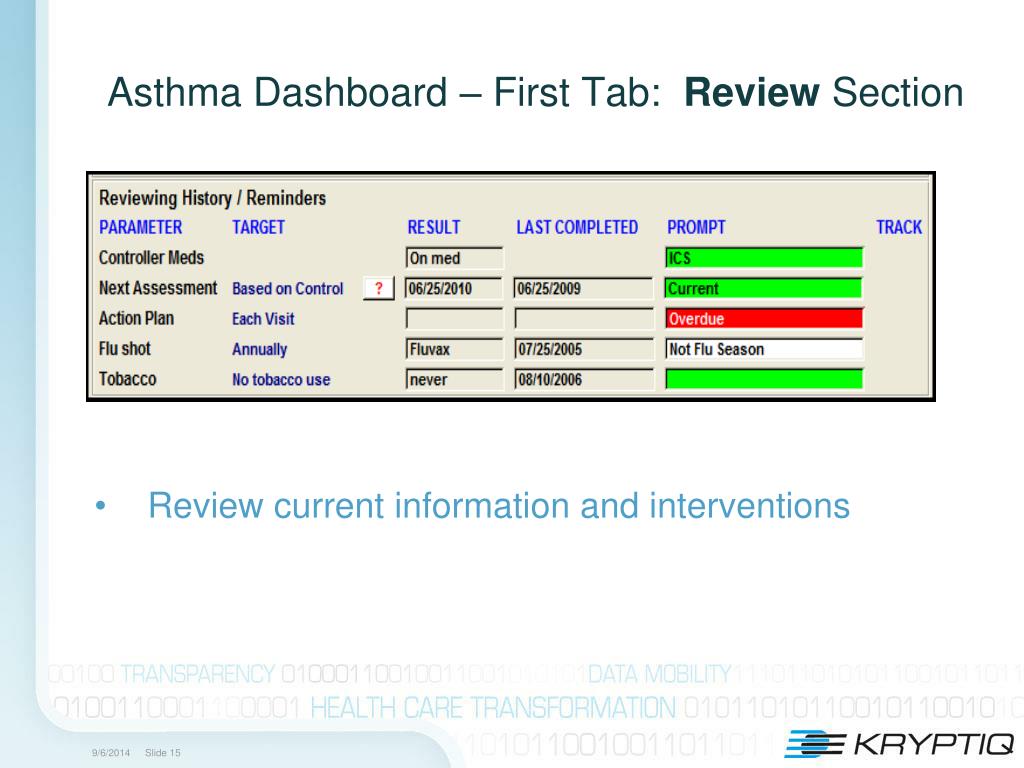Click the green ICS prompt bar
Image resolution: width=1024 pixels, height=768 pixels.
[x=764, y=258]
